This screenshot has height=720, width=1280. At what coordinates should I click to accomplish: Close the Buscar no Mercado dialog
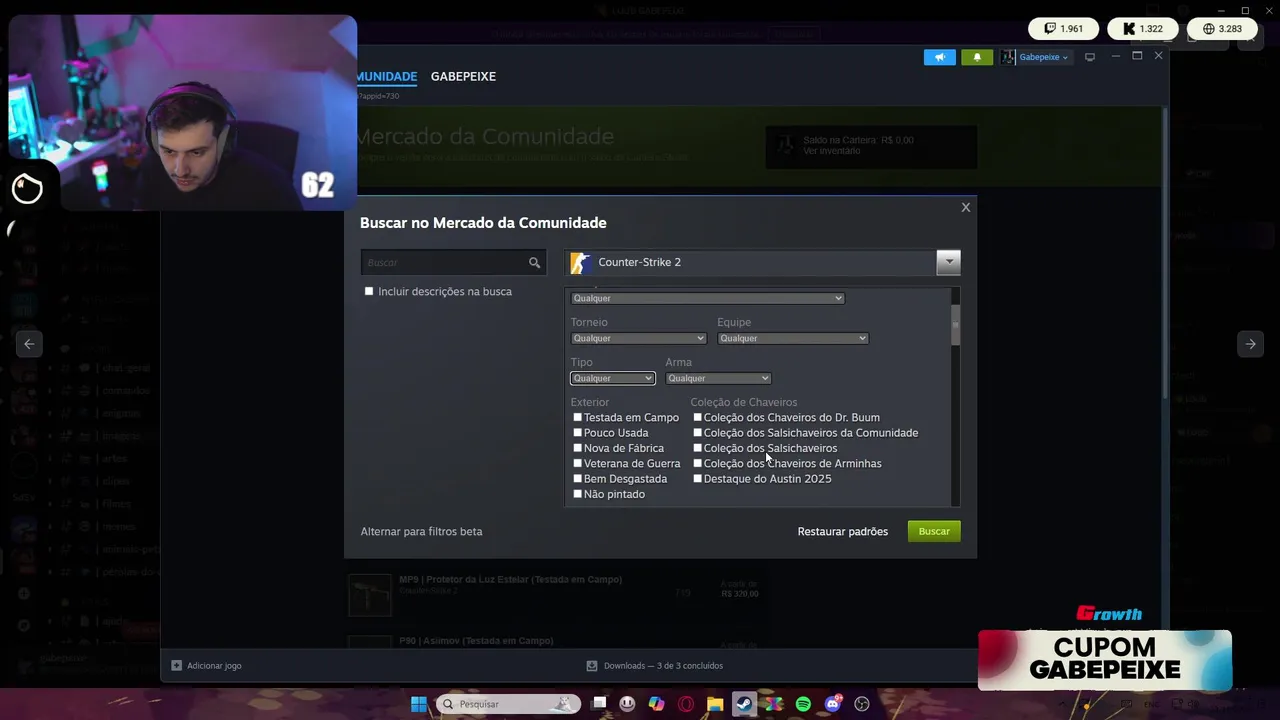click(966, 207)
